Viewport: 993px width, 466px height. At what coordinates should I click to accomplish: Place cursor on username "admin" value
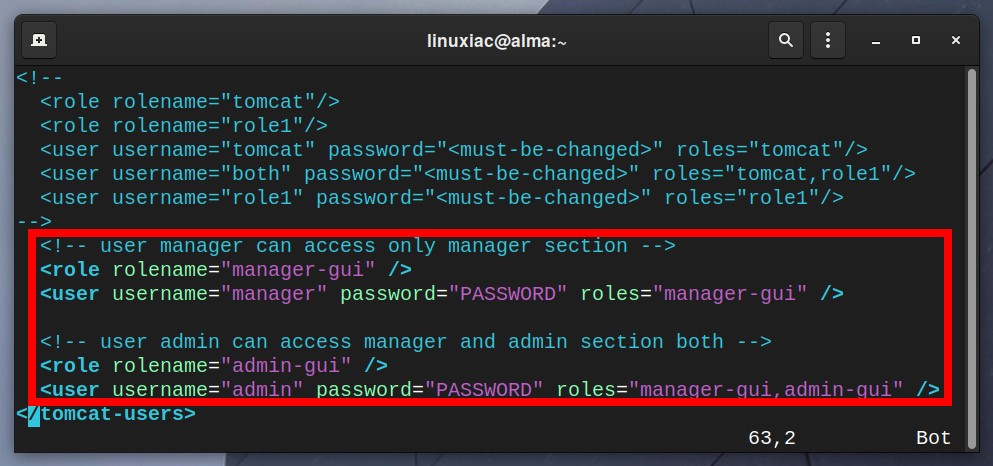coord(262,389)
